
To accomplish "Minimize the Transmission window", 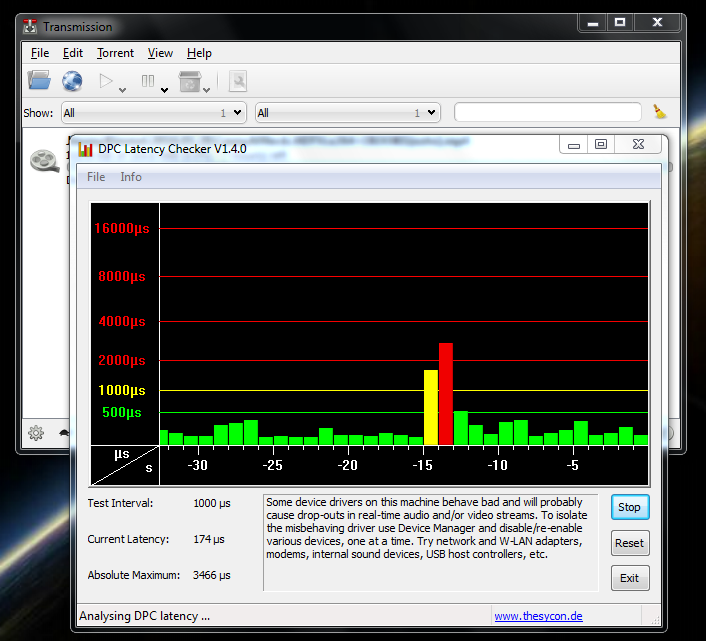I will 593,23.
